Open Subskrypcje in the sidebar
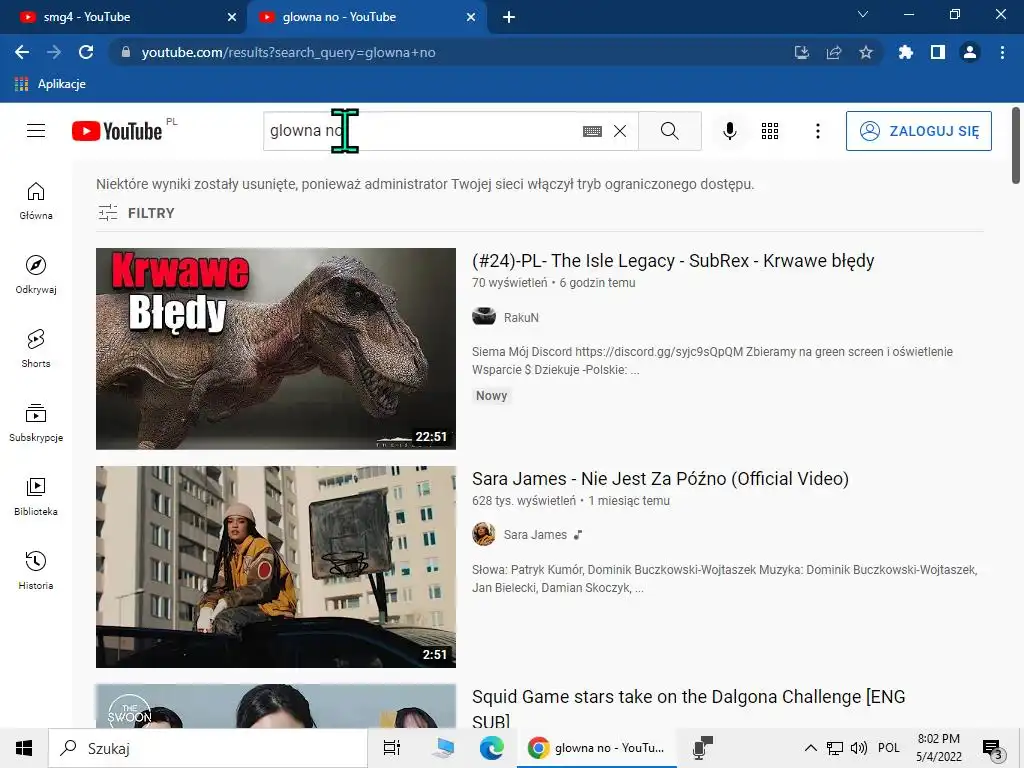Screen dimensions: 1024x768 pos(36,423)
